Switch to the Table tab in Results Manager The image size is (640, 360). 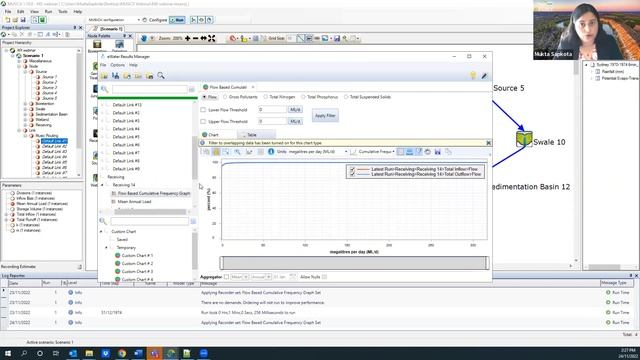pyautogui.click(x=256, y=135)
